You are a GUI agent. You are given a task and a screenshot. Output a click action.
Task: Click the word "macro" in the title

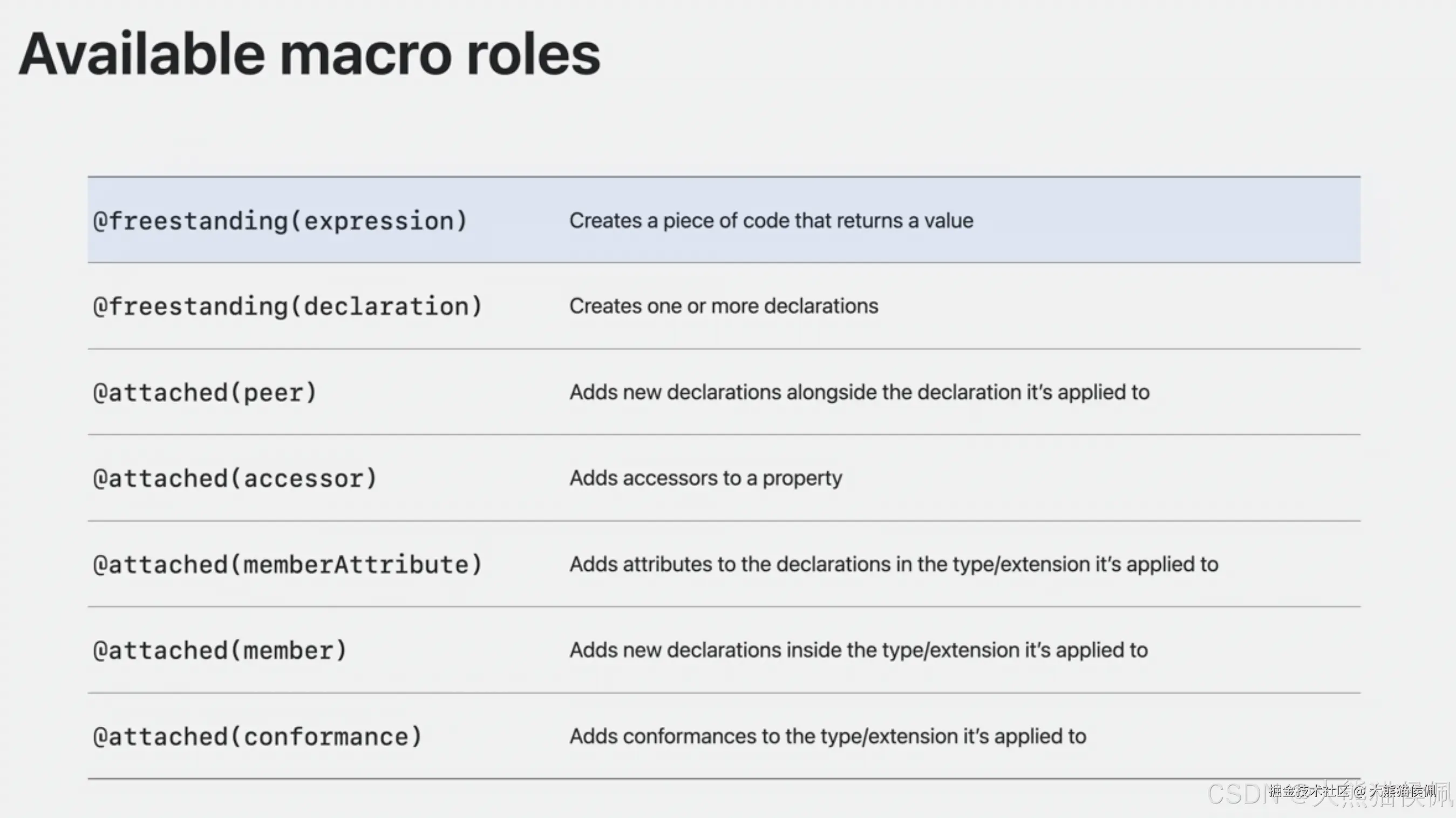pyautogui.click(x=365, y=55)
